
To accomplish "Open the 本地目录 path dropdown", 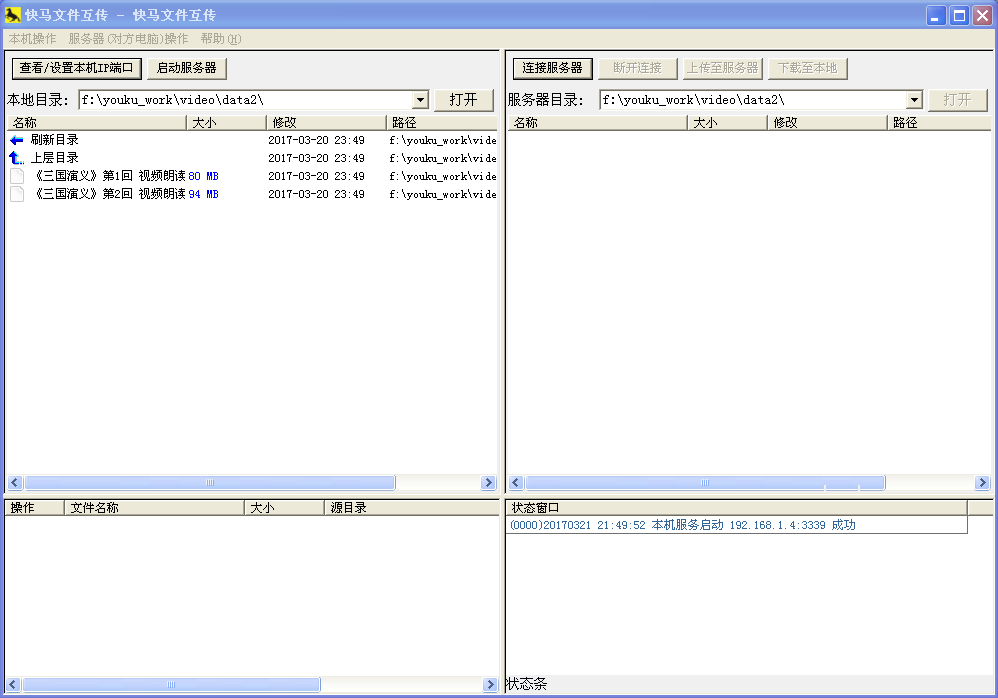I will (x=421, y=99).
